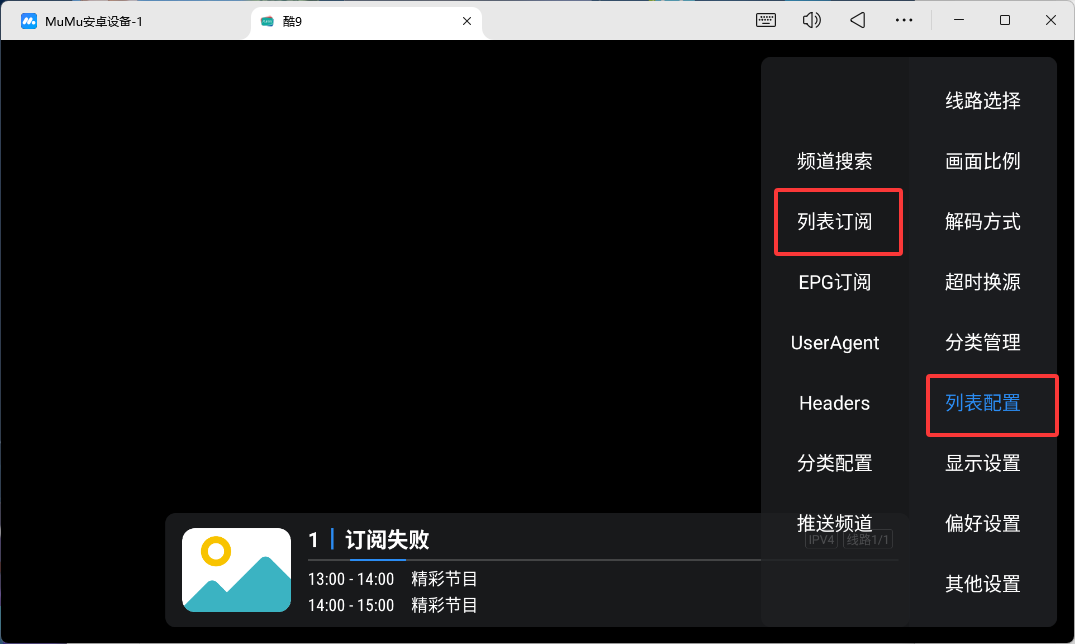Open 列表订阅 menu entry
The height and width of the screenshot is (644, 1075).
(x=834, y=222)
